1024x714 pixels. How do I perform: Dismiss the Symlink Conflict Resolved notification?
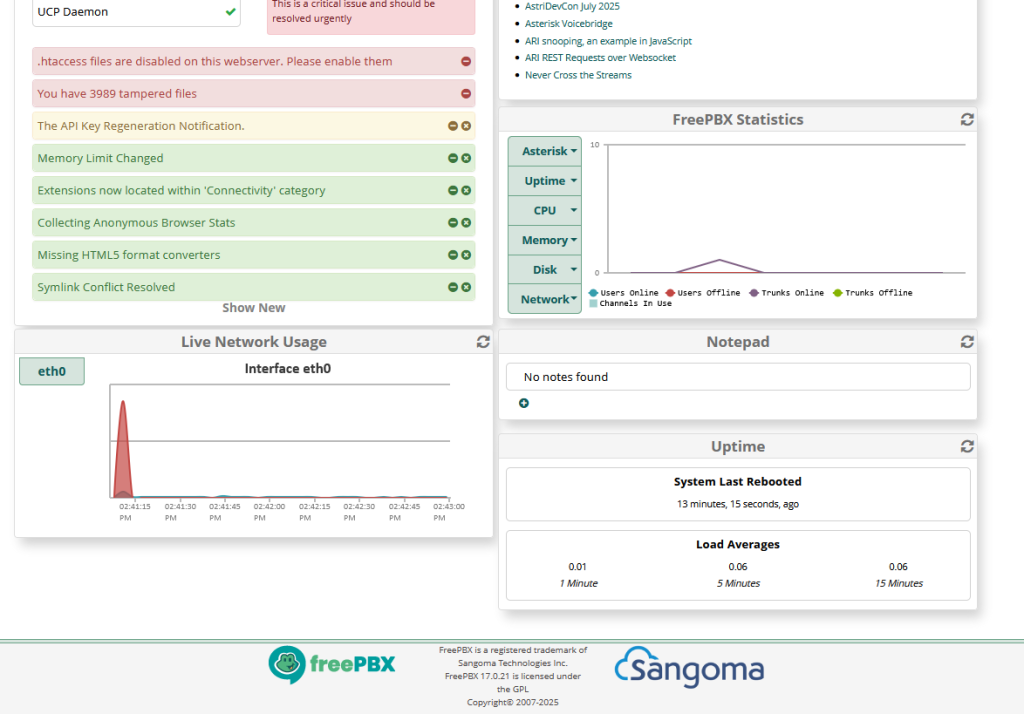pyautogui.click(x=466, y=287)
